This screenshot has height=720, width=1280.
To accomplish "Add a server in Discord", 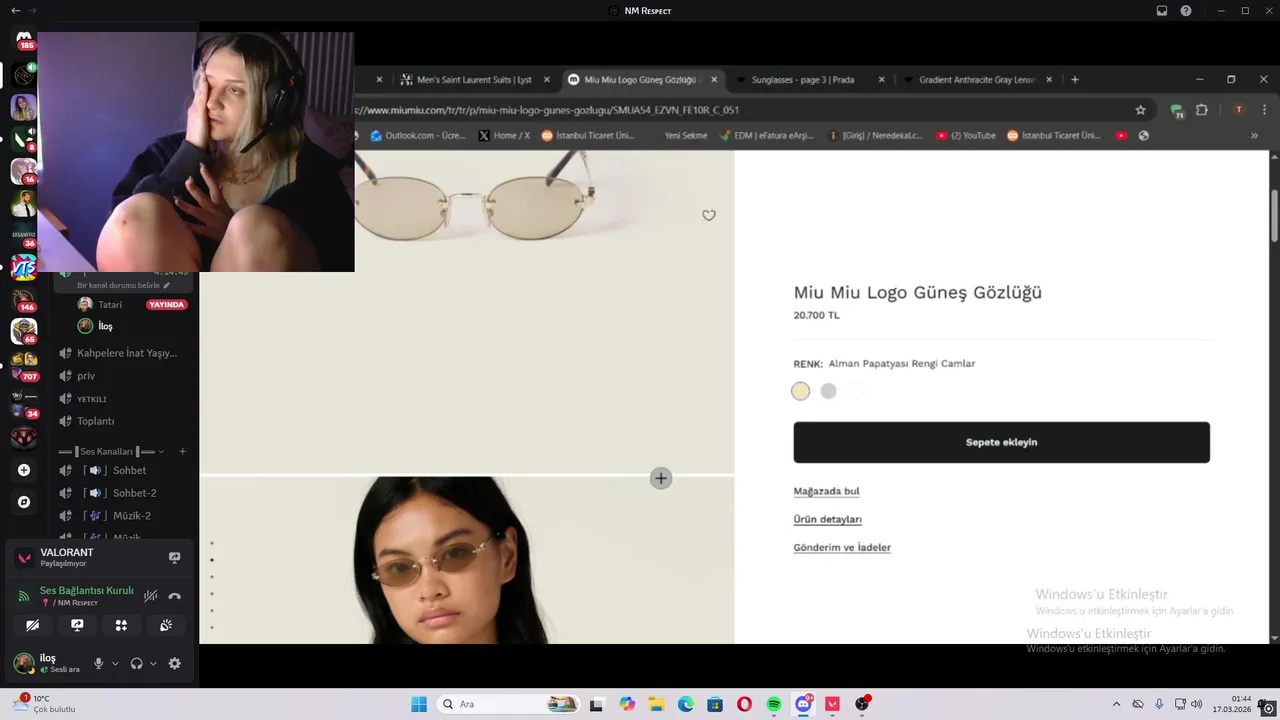I will pyautogui.click(x=24, y=470).
